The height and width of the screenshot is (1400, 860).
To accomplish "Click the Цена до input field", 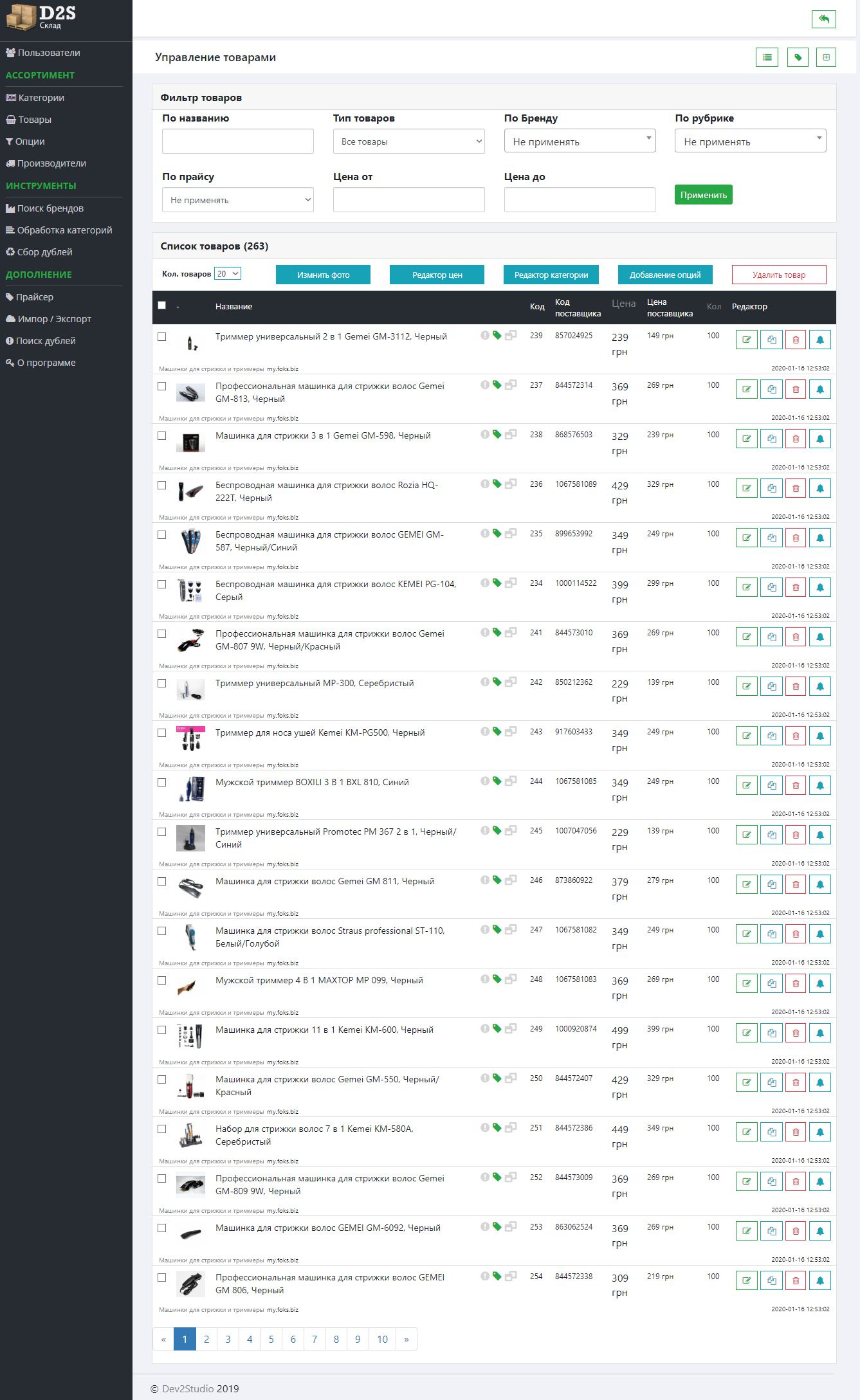I will click(580, 200).
